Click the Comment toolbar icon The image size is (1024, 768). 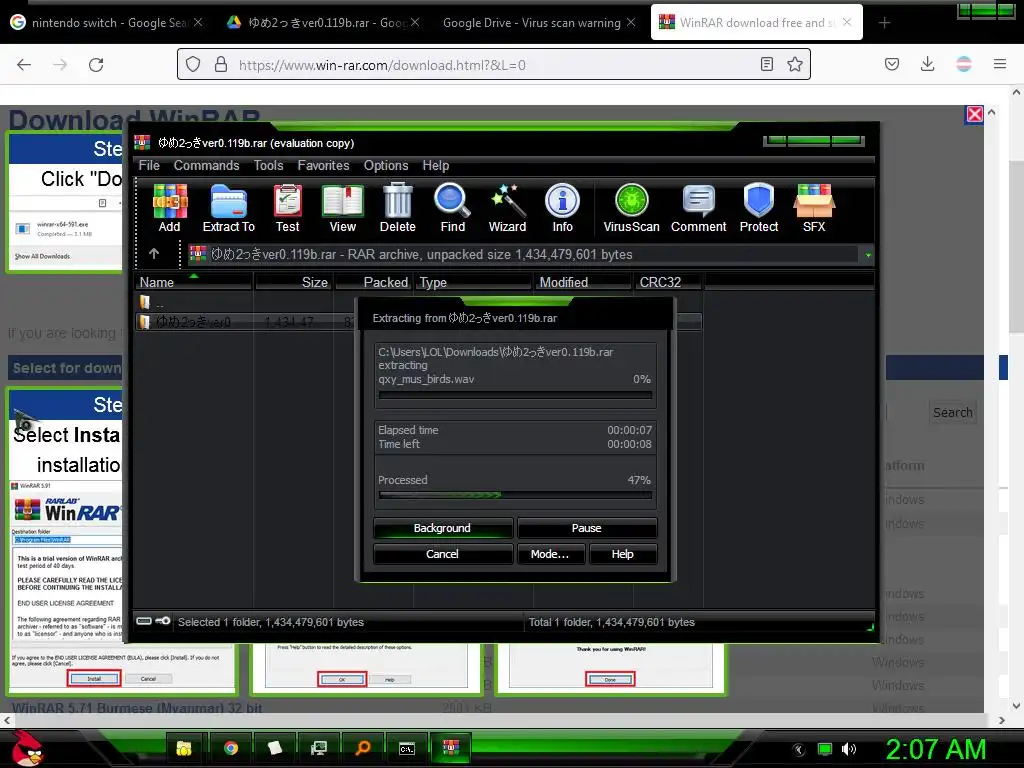click(698, 208)
